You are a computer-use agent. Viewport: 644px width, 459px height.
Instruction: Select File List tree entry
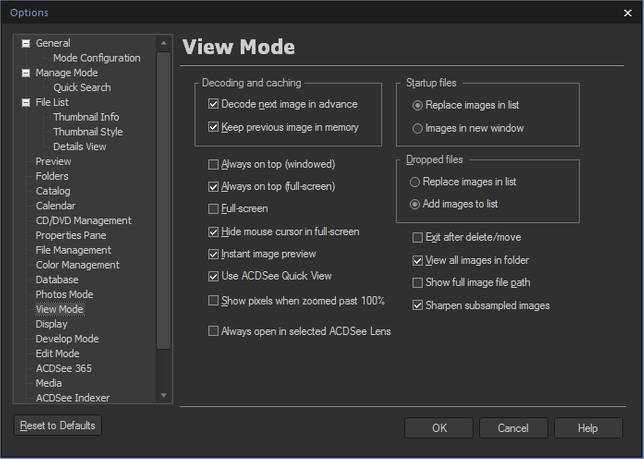click(x=52, y=102)
